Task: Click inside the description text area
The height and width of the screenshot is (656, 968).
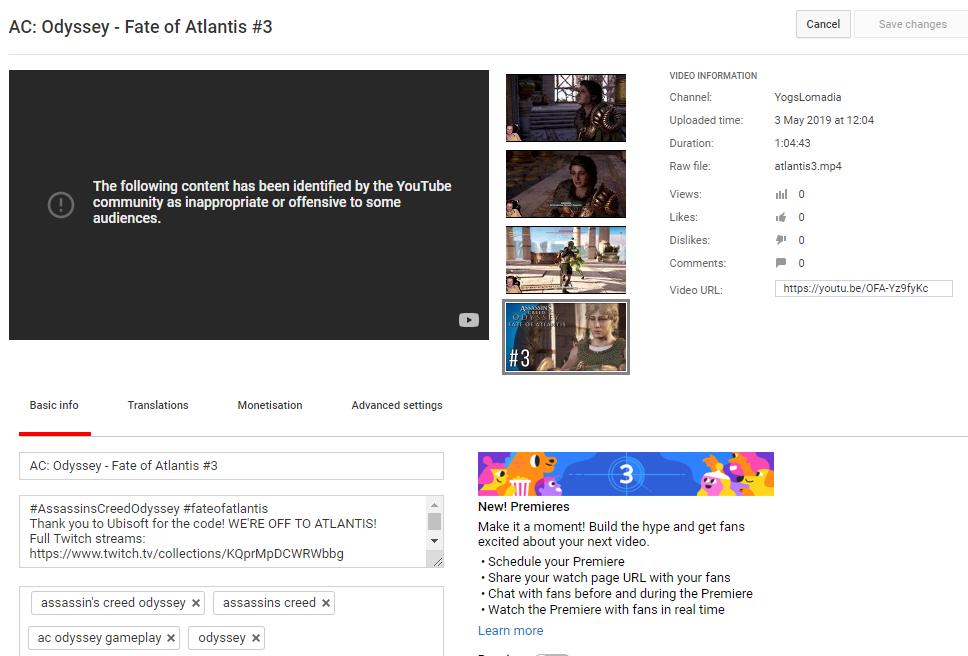Action: pyautogui.click(x=223, y=531)
